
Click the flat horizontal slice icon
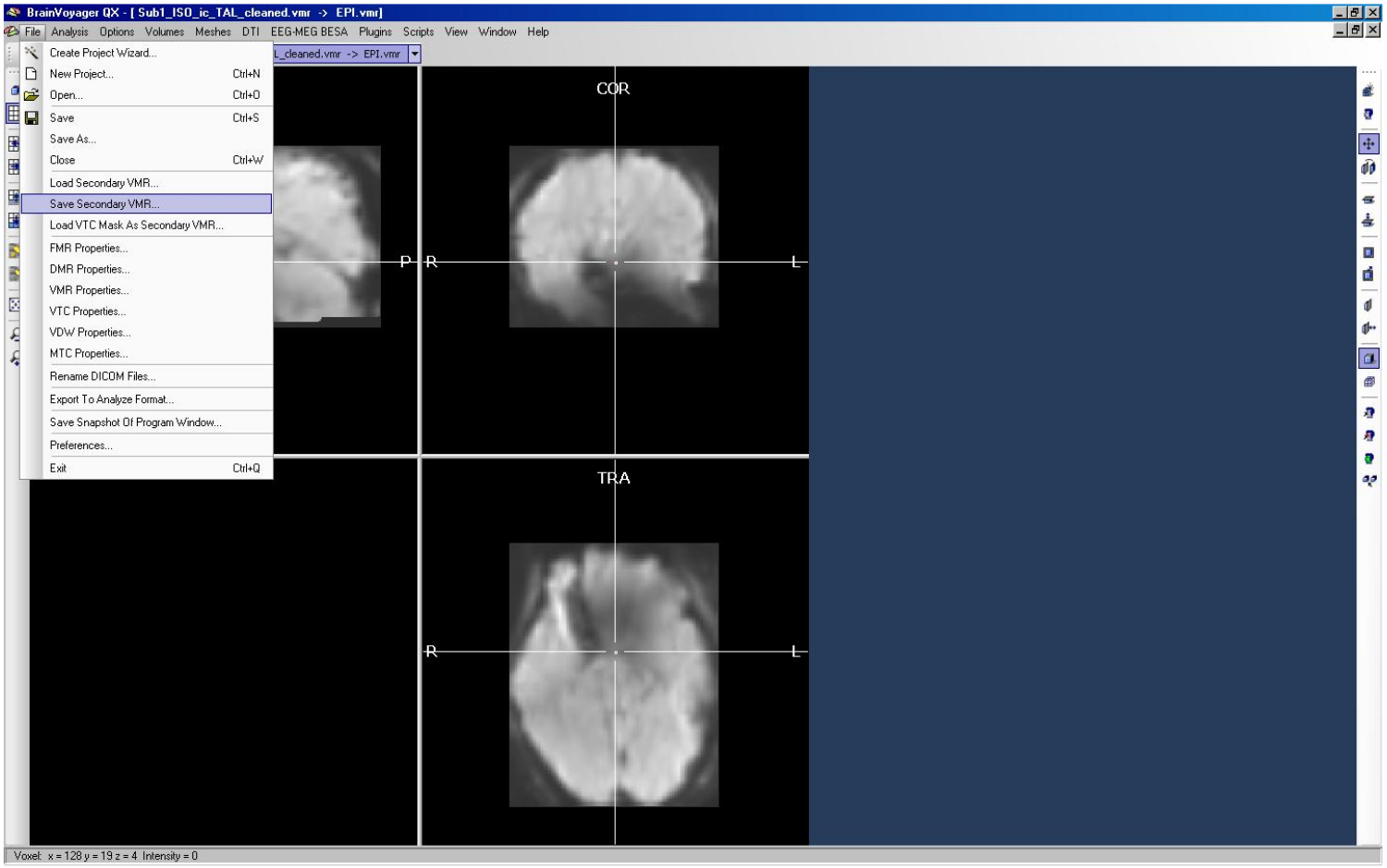(x=1369, y=199)
